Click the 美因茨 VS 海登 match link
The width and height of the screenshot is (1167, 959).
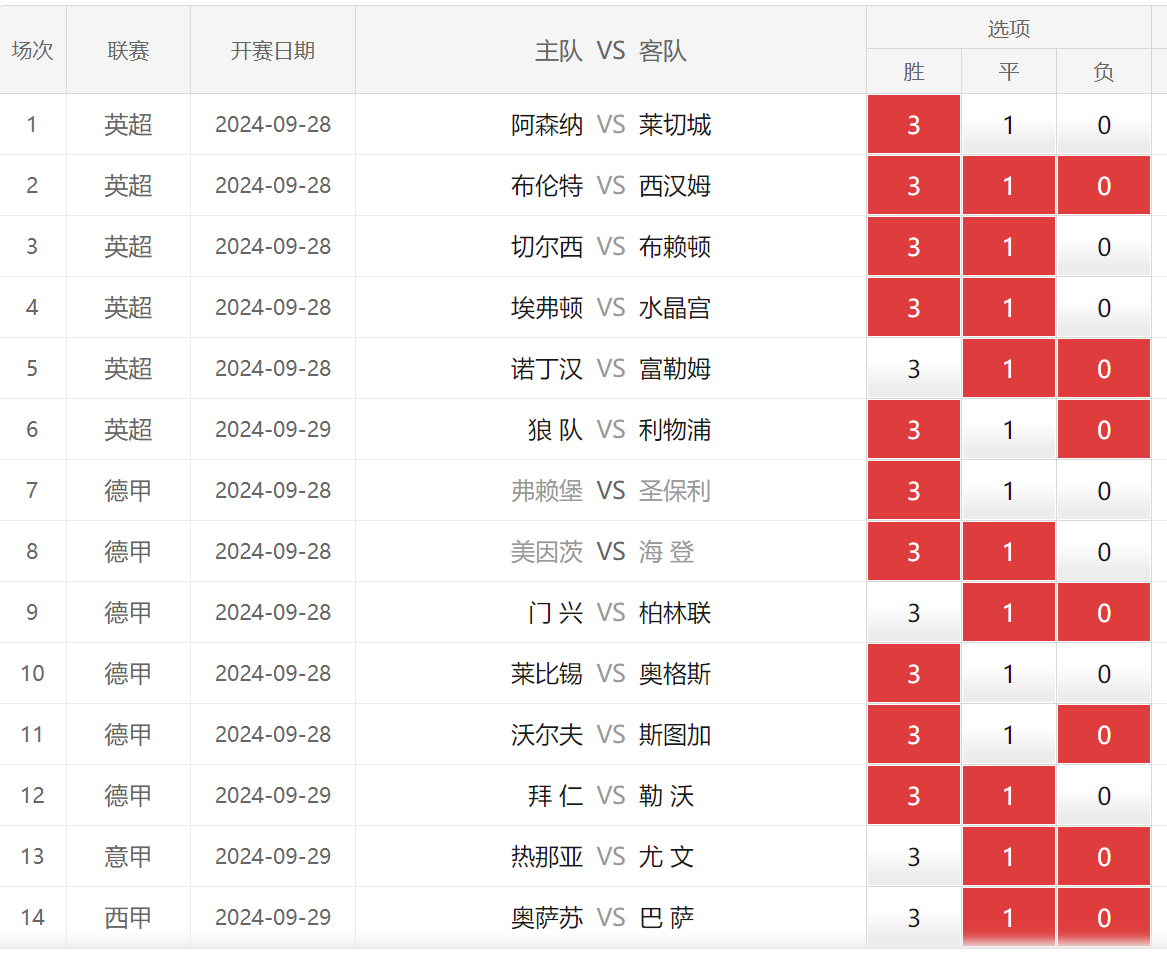pyautogui.click(x=603, y=551)
